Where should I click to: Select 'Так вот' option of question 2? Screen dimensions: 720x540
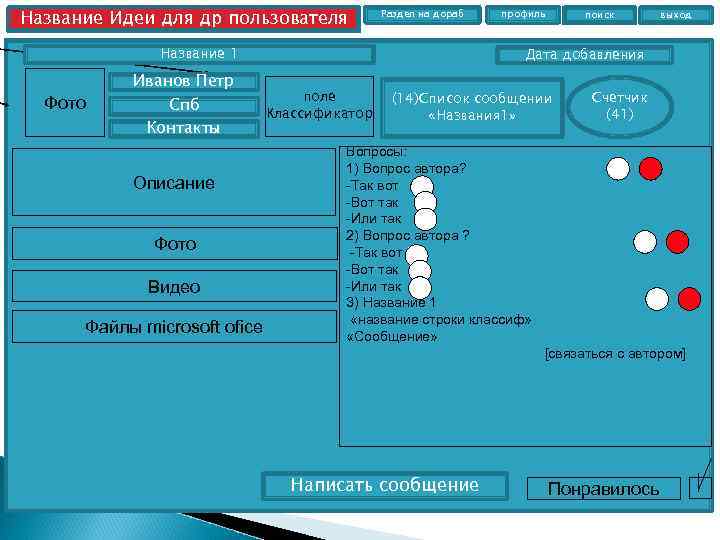click(417, 255)
